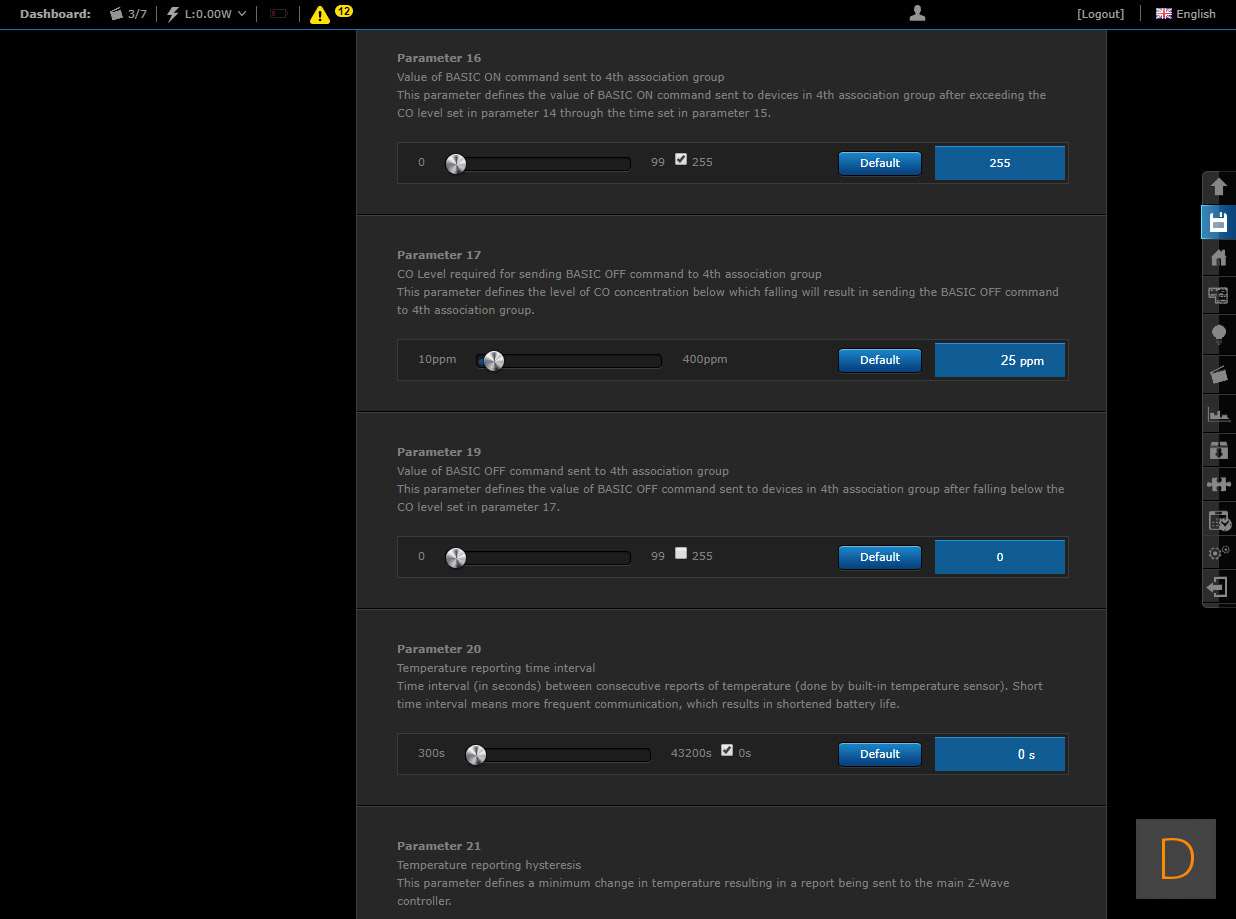Open the gear configuration sidebar icon

click(1218, 552)
